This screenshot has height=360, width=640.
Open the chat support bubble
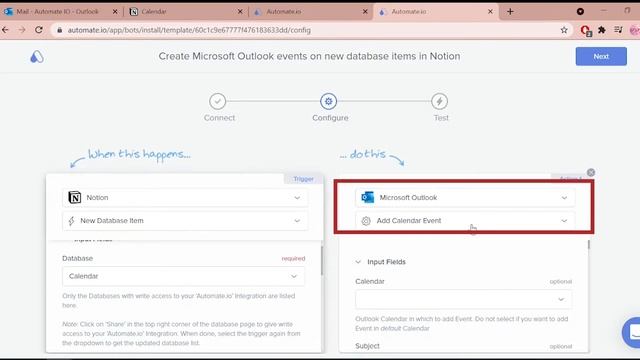[x=631, y=332]
